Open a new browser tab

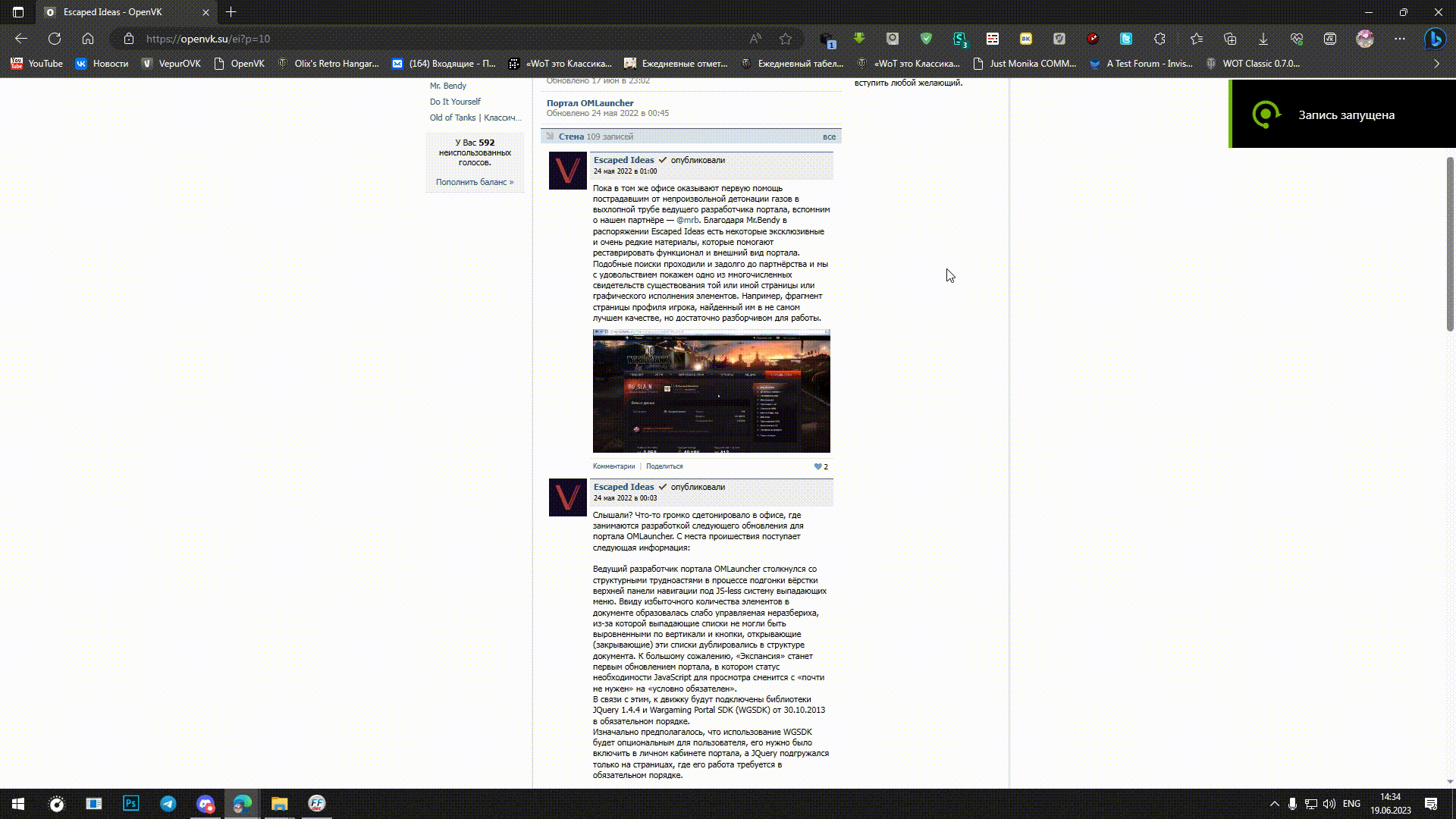(x=231, y=12)
